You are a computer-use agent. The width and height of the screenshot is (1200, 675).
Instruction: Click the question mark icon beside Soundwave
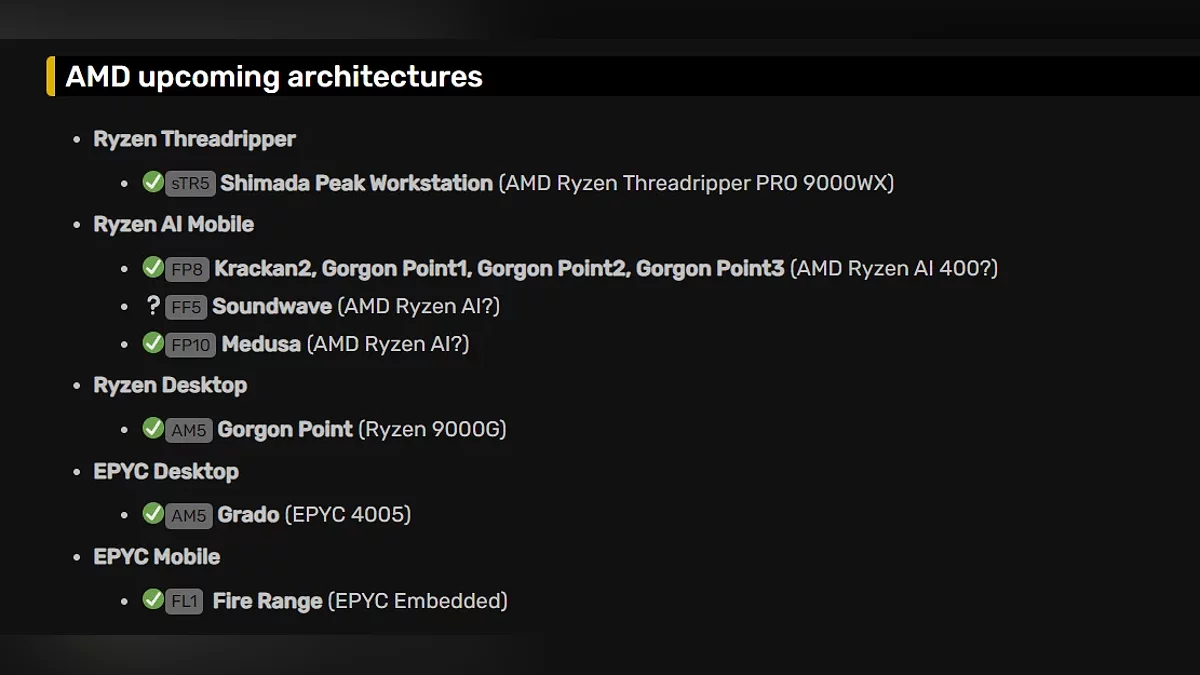[153, 305]
